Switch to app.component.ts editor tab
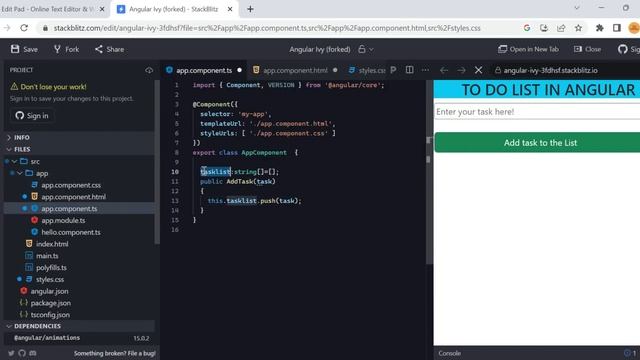Viewport: 640px width, 360px height. click(x=204, y=70)
